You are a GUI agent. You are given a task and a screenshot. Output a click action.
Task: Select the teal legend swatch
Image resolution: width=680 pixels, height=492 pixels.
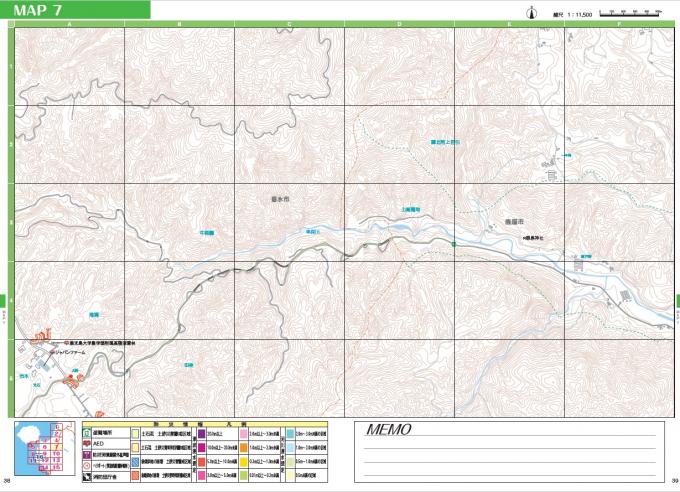(290, 434)
